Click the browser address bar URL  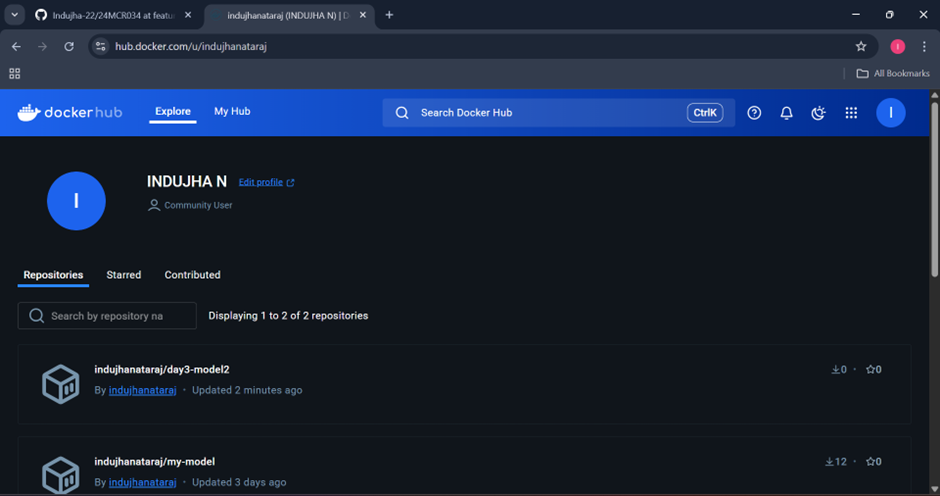click(x=191, y=46)
